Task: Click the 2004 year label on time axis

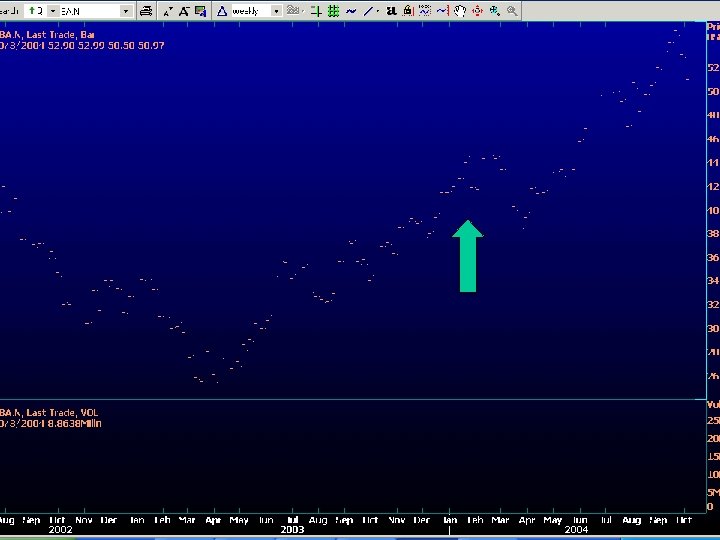Action: pyautogui.click(x=576, y=529)
